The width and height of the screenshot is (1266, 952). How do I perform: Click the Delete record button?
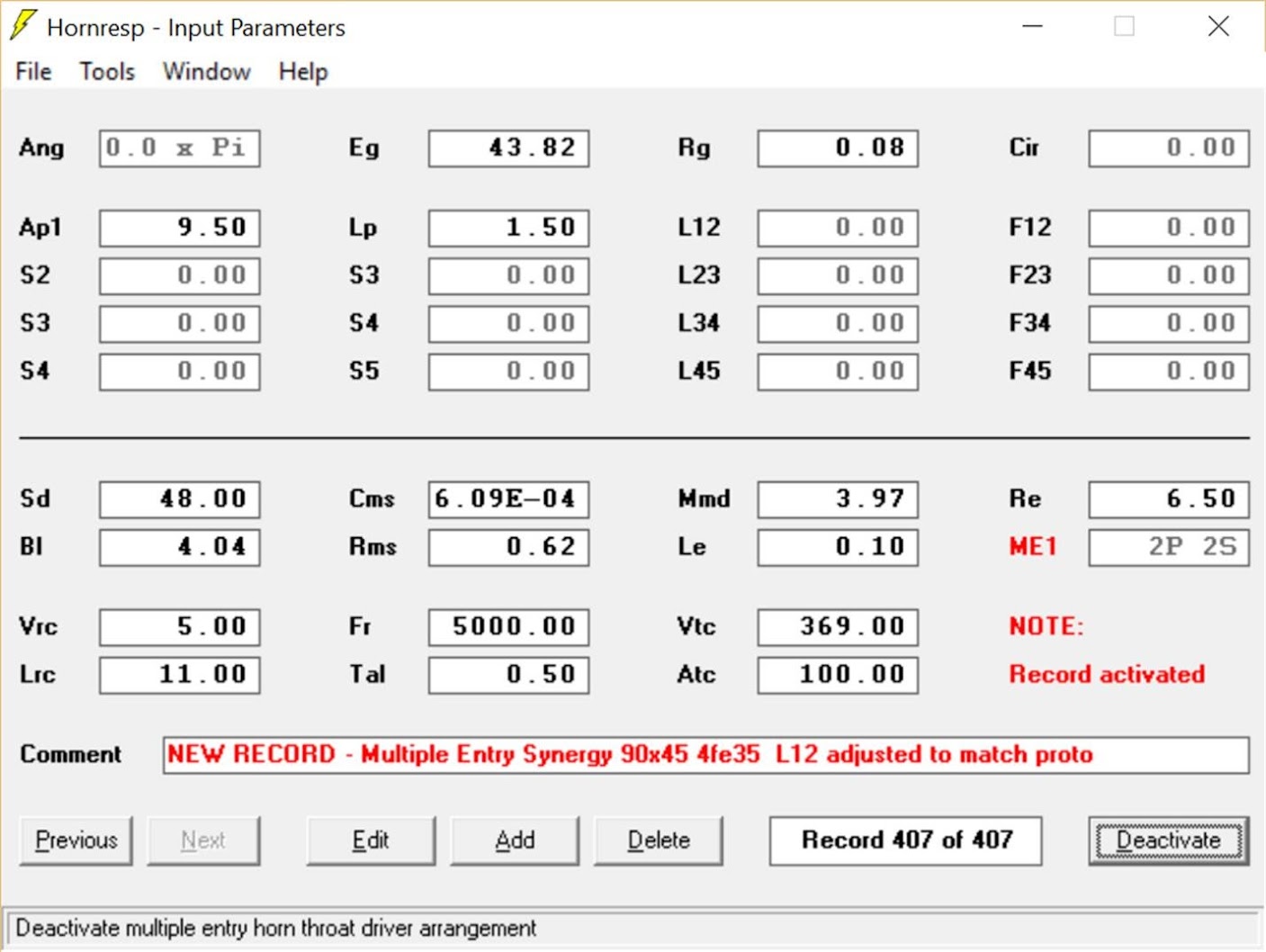659,840
